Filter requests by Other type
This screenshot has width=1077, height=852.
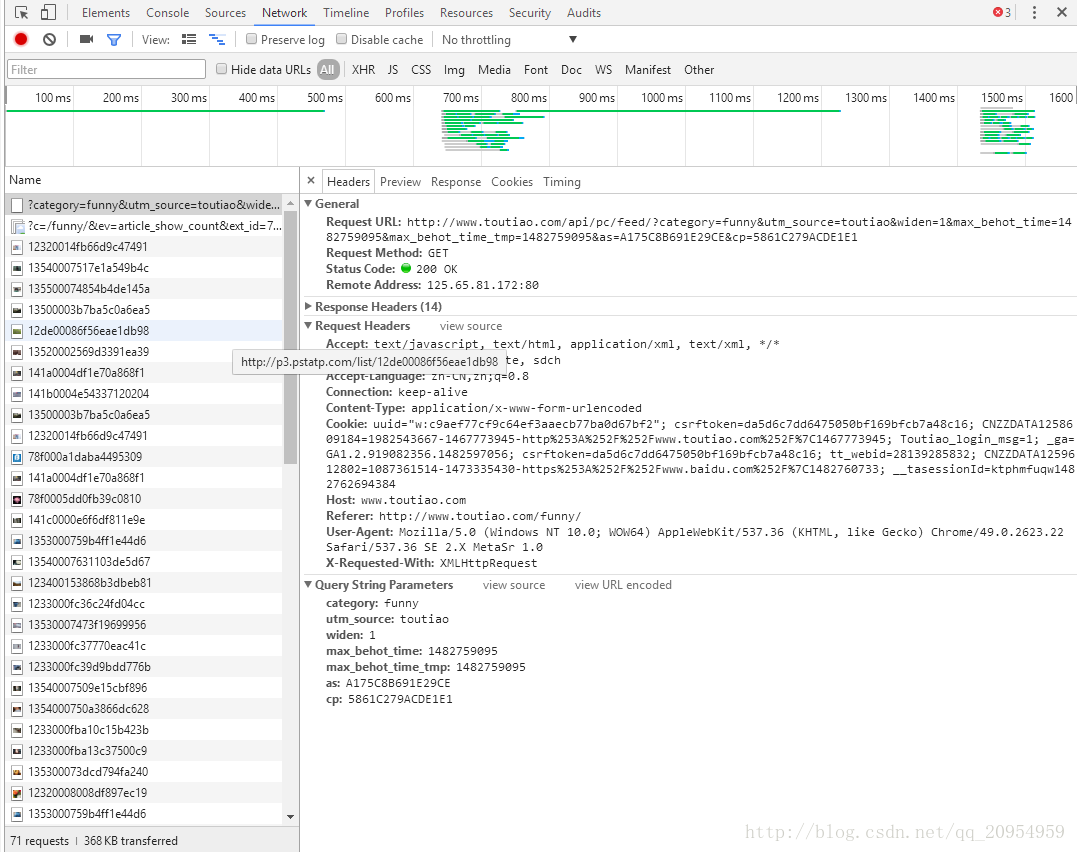699,69
